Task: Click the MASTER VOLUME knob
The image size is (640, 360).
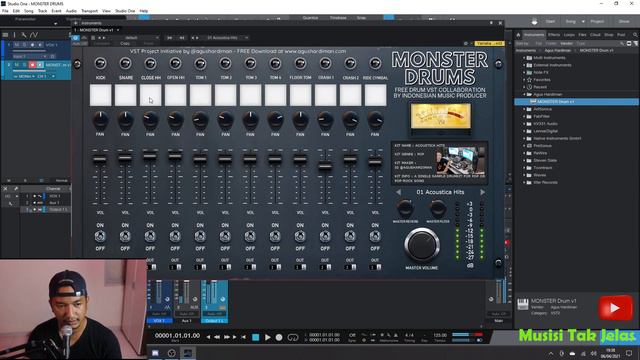Action: pos(422,245)
